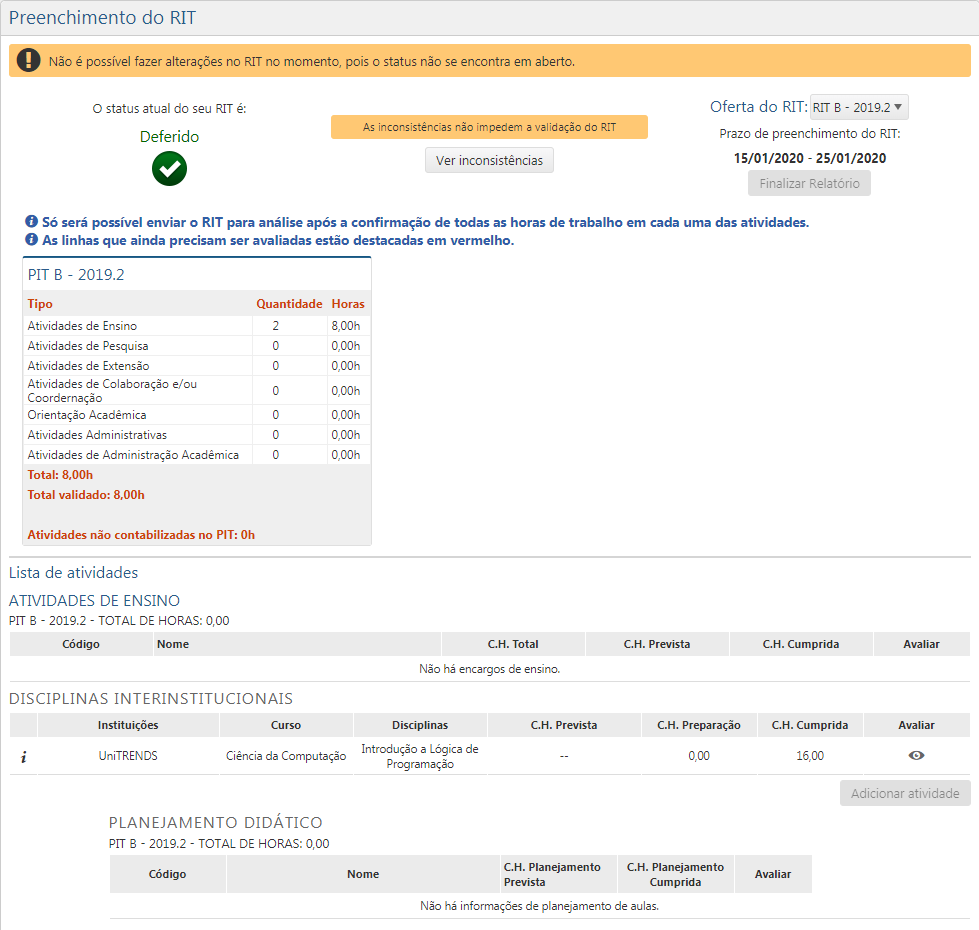This screenshot has height=930, width=979.
Task: Click the Instituições column header
Action: [x=128, y=725]
